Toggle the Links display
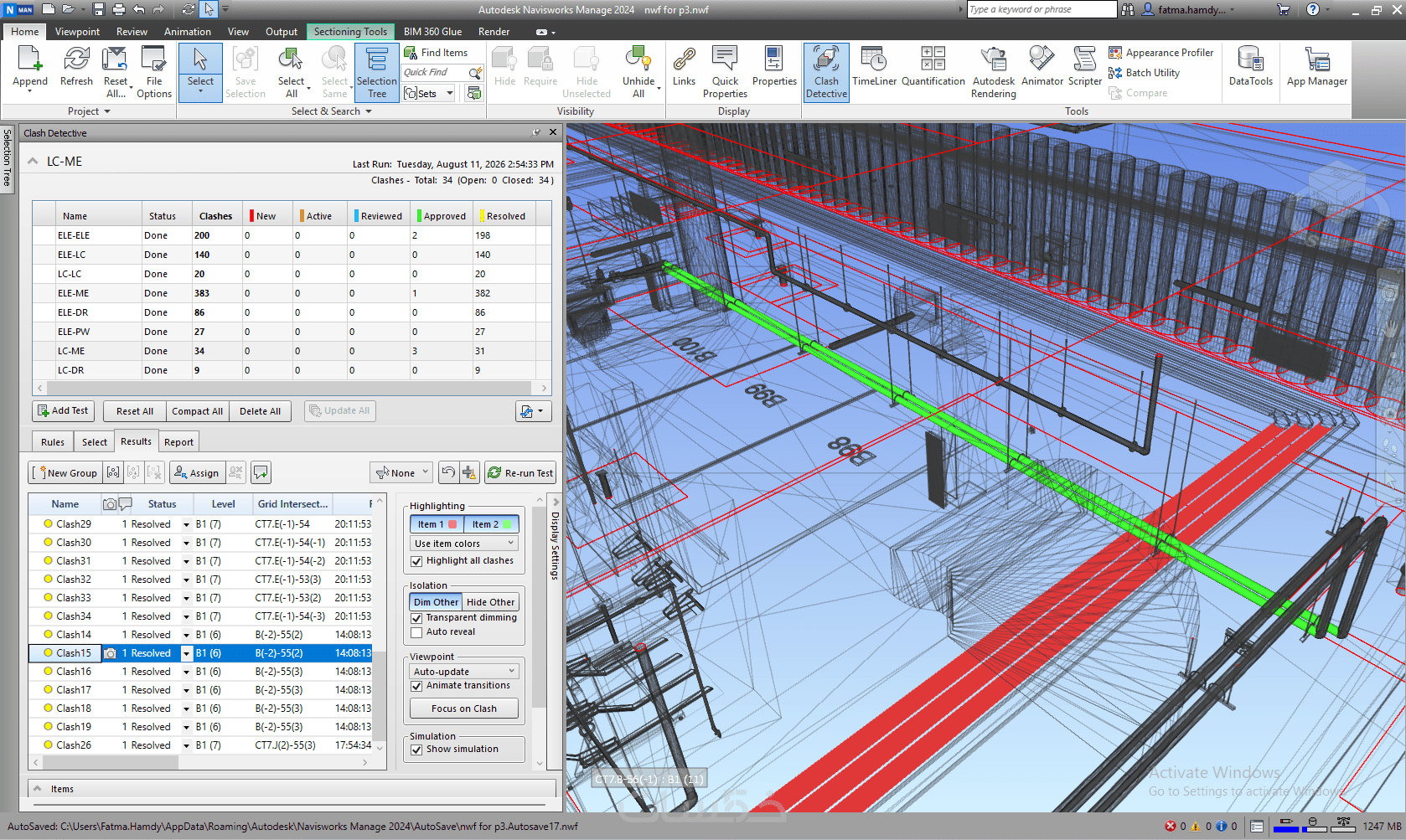Screen dimensions: 1406x840 (684, 67)
